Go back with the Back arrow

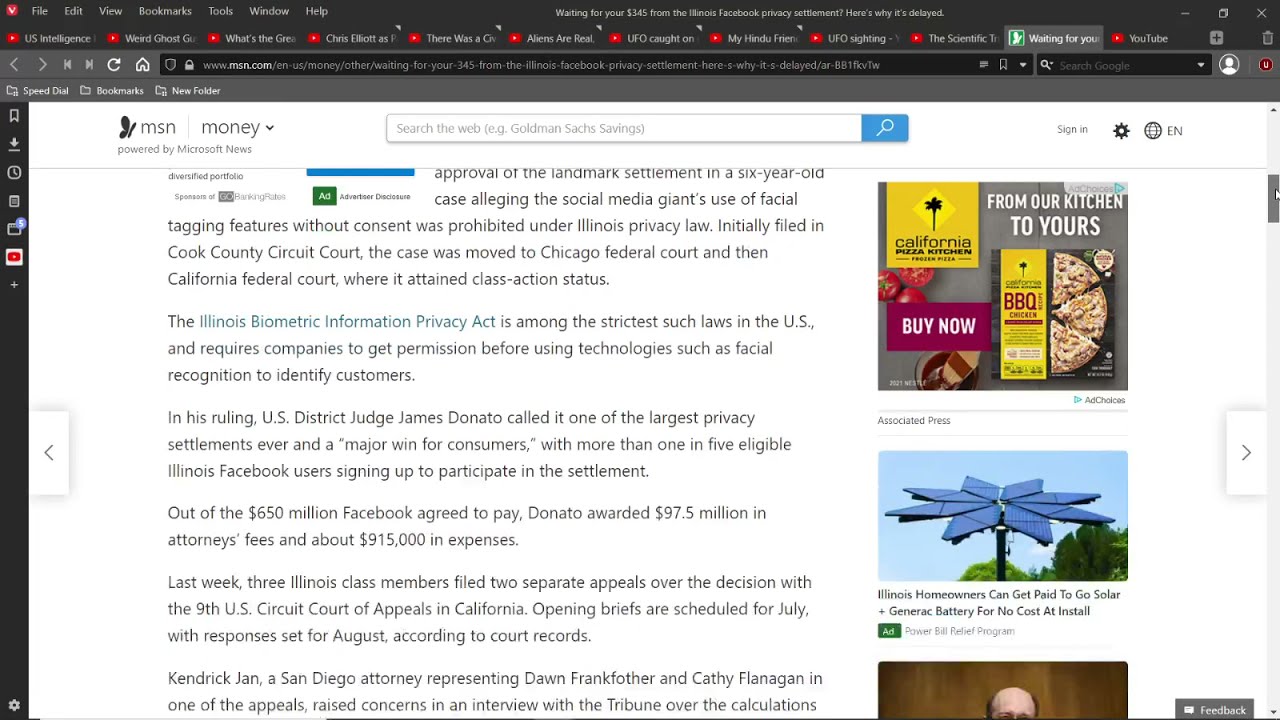coord(14,64)
